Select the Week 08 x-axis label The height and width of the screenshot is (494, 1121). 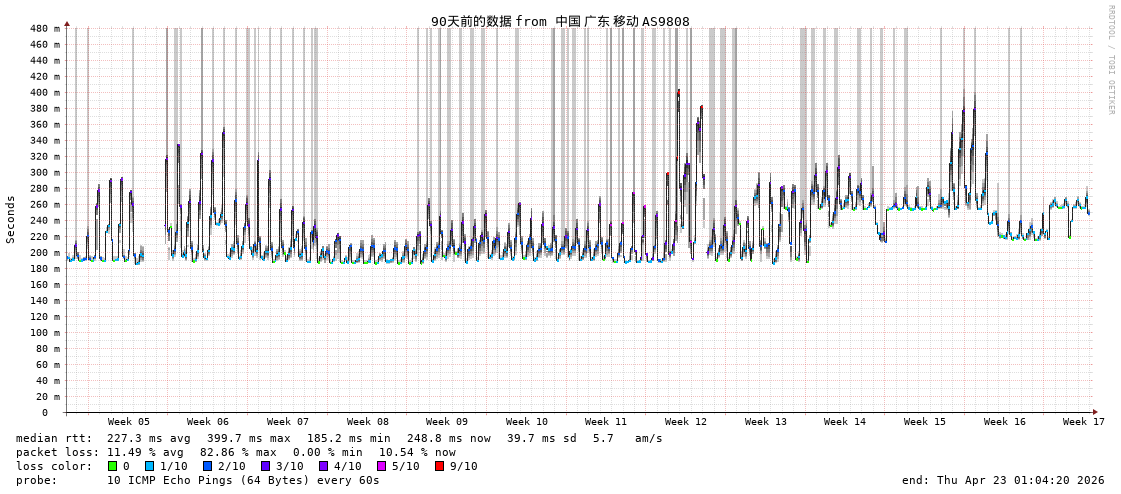click(x=368, y=422)
